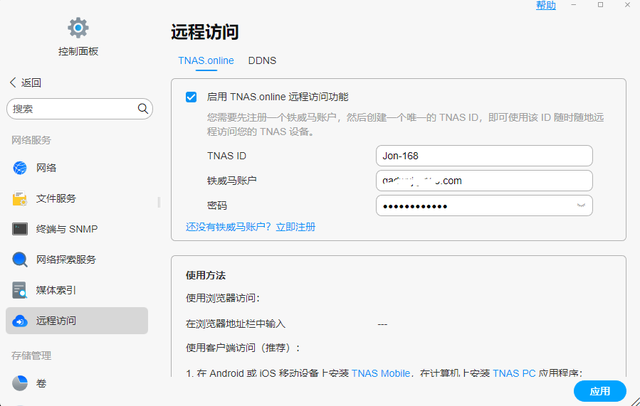Open the Network Discovery Service icon
The image size is (640, 406).
(x=20, y=260)
